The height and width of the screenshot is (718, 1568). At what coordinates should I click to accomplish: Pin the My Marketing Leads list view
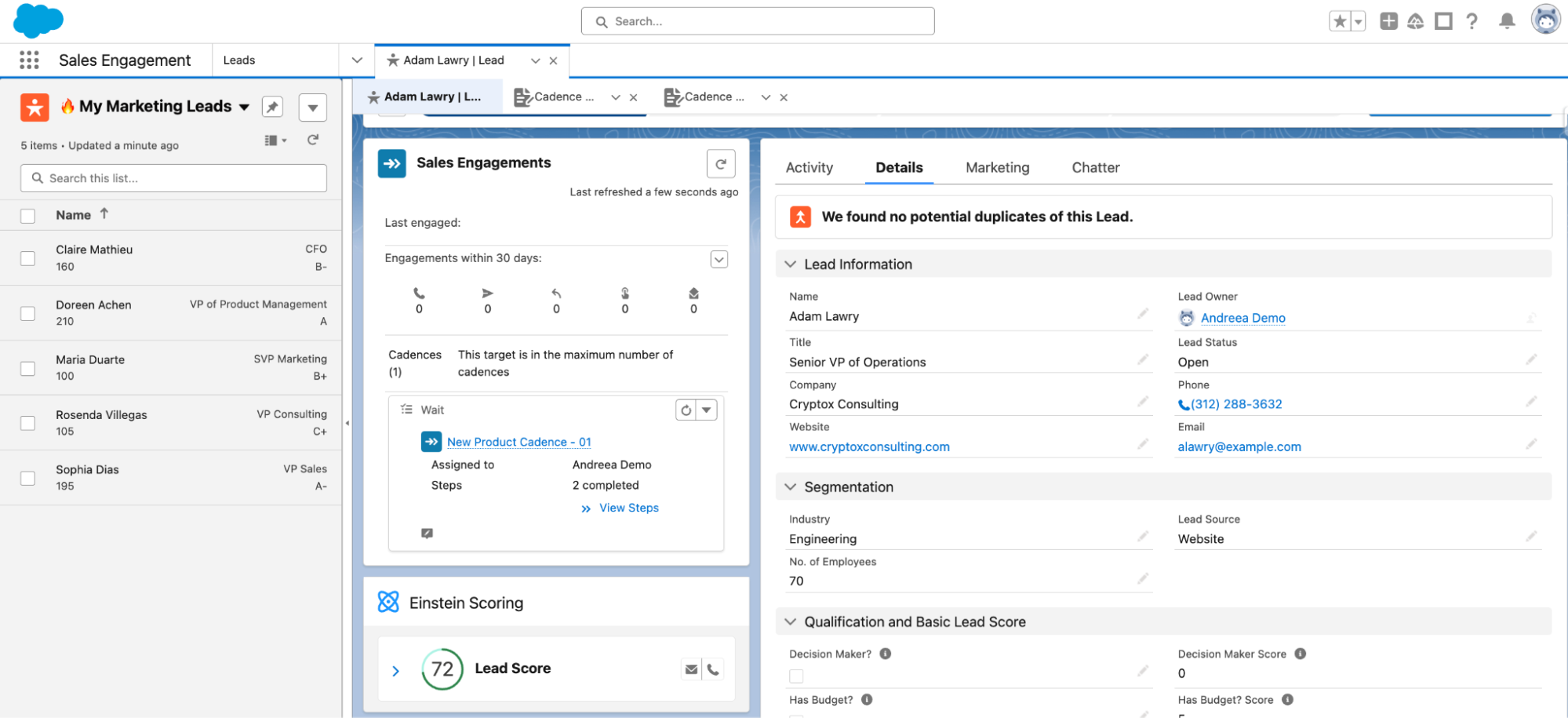point(272,107)
